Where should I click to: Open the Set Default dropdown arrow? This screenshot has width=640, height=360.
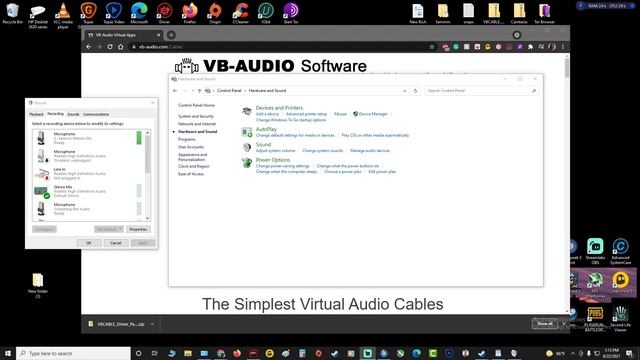point(121,229)
